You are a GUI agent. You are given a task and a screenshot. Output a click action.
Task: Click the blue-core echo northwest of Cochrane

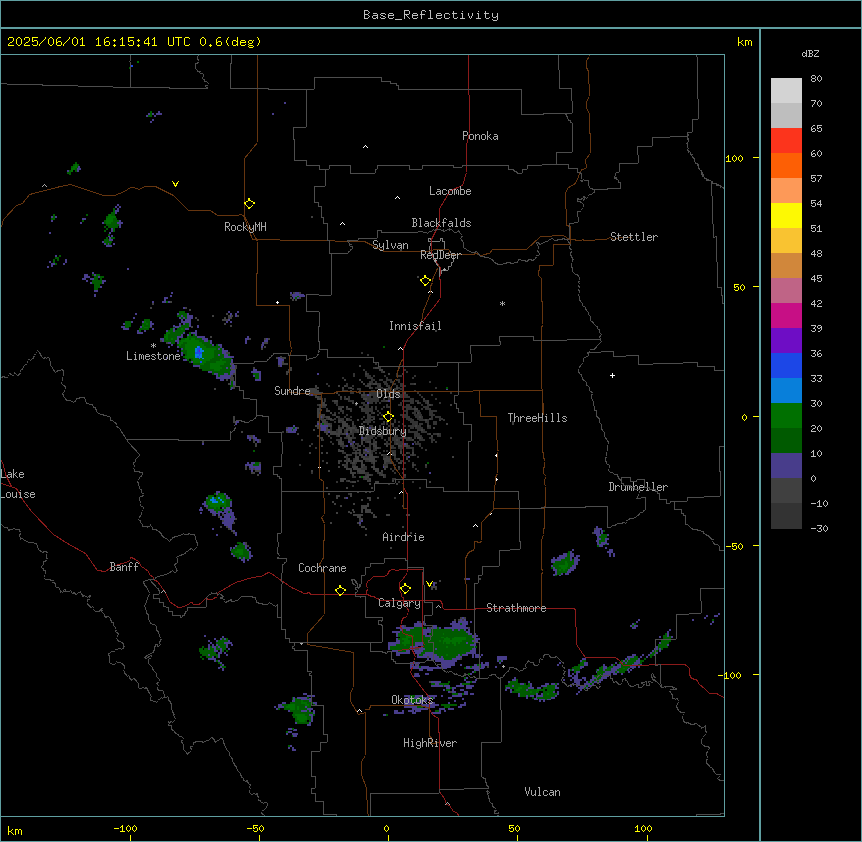(218, 503)
